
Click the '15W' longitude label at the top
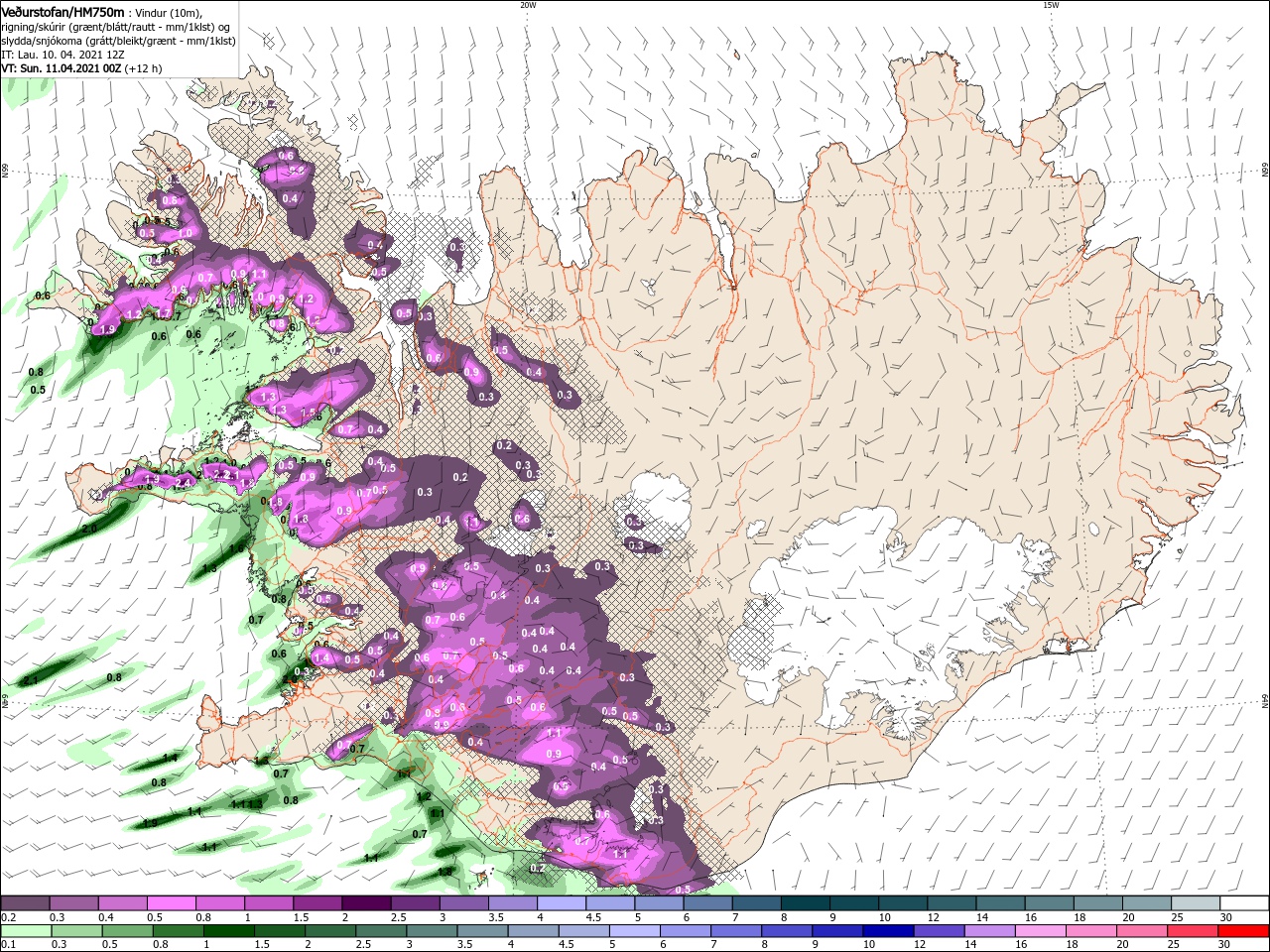click(1051, 5)
